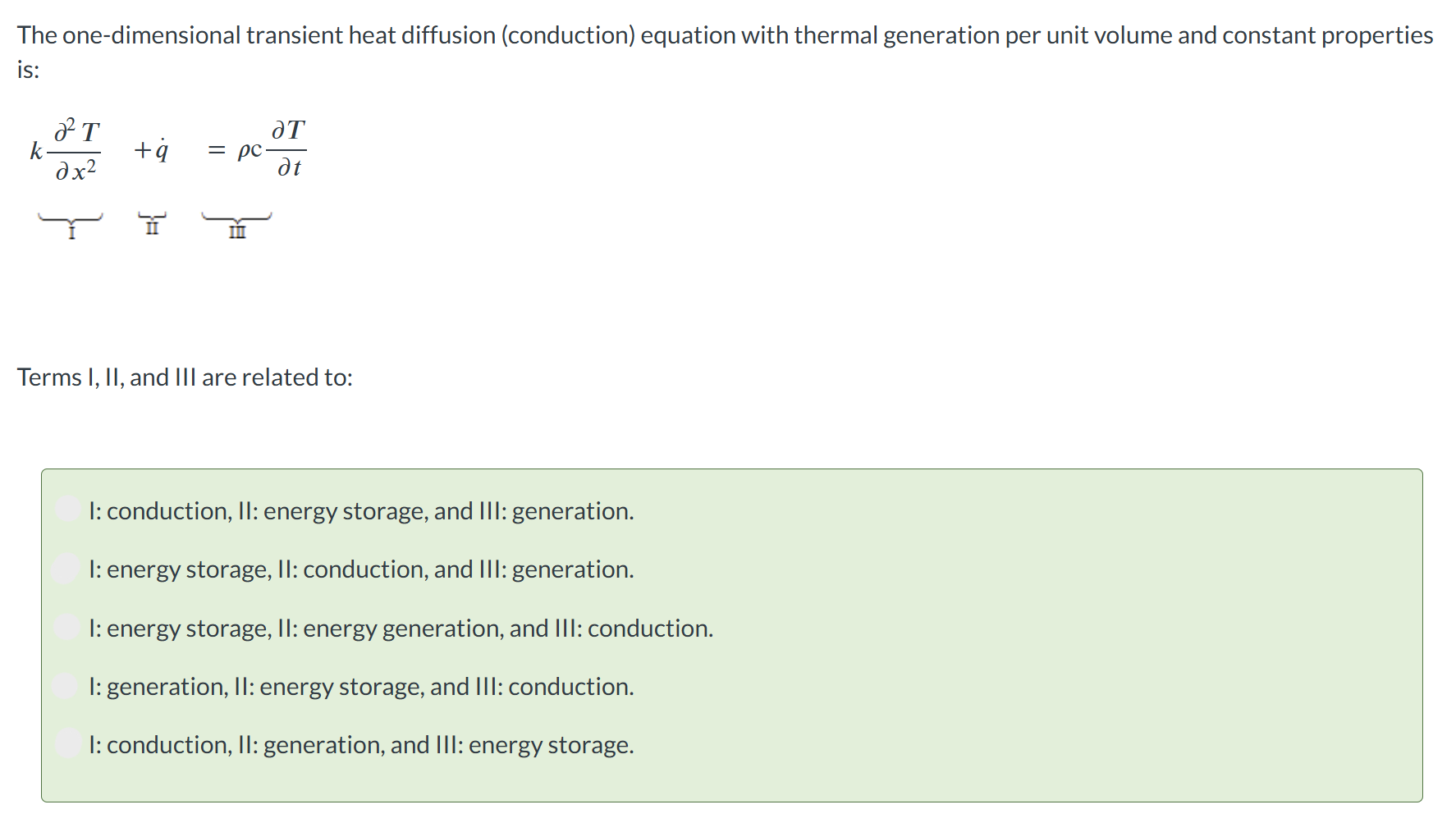Image resolution: width=1456 pixels, height=832 pixels.
Task: Choose radio: energy storage, energy generation, conduction
Action: click(67, 627)
